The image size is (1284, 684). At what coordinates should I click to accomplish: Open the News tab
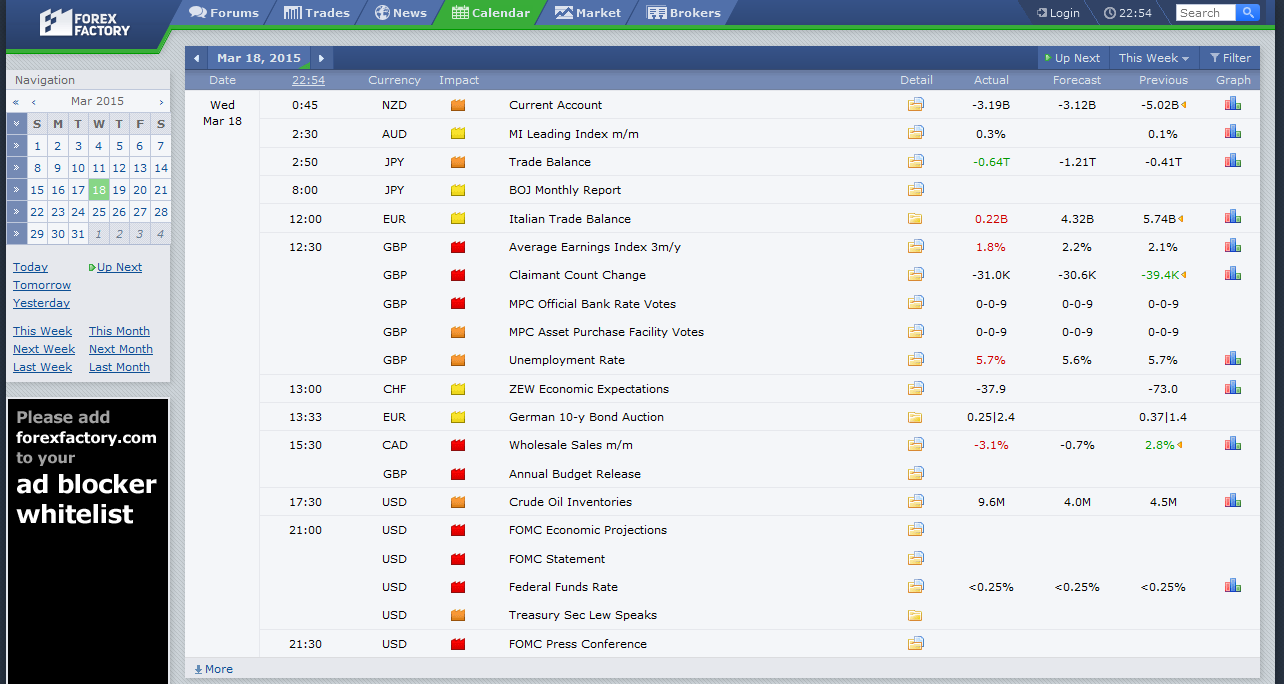pyautogui.click(x=401, y=13)
